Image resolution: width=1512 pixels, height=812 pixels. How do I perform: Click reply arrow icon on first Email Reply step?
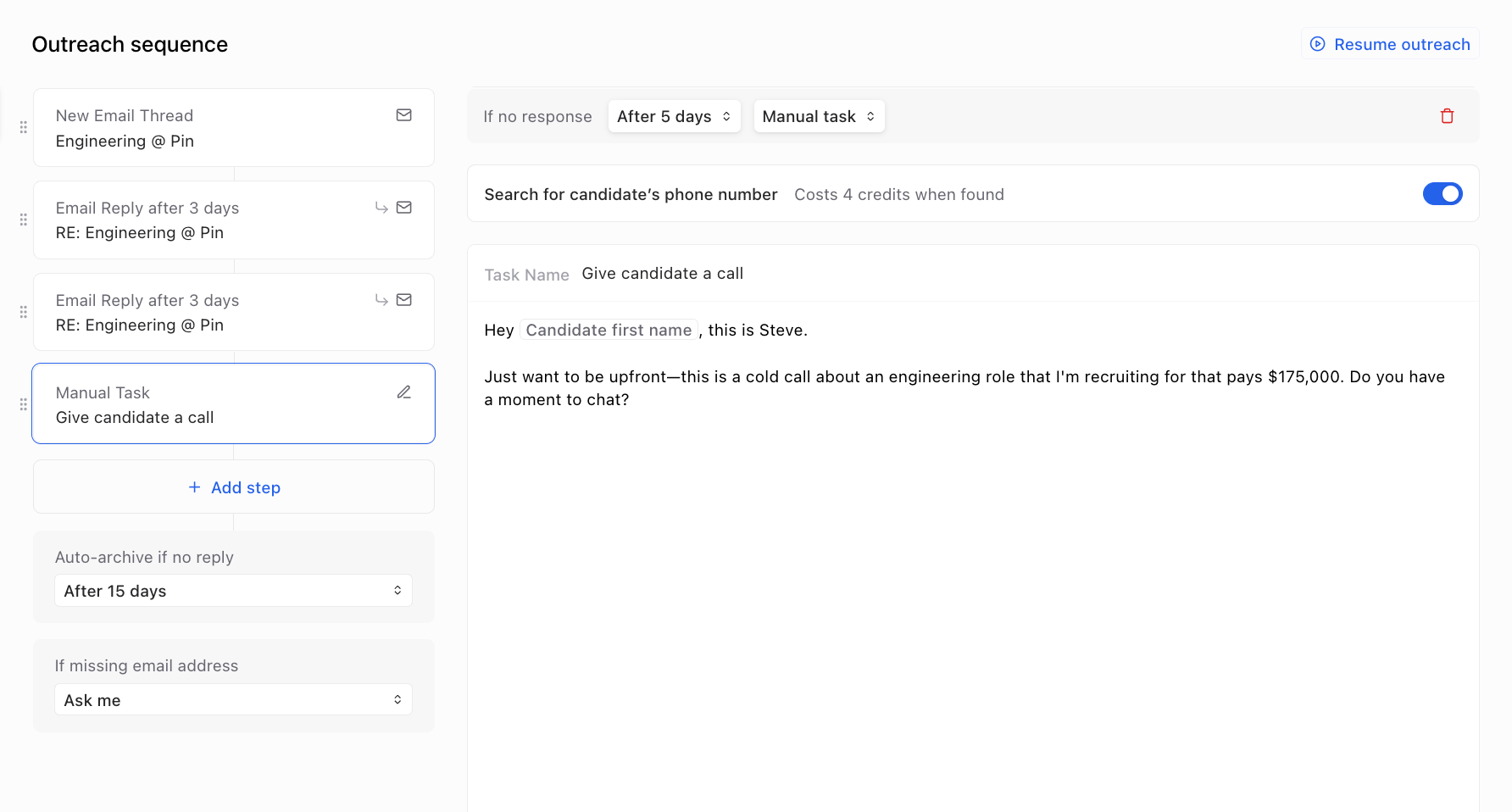click(x=381, y=208)
